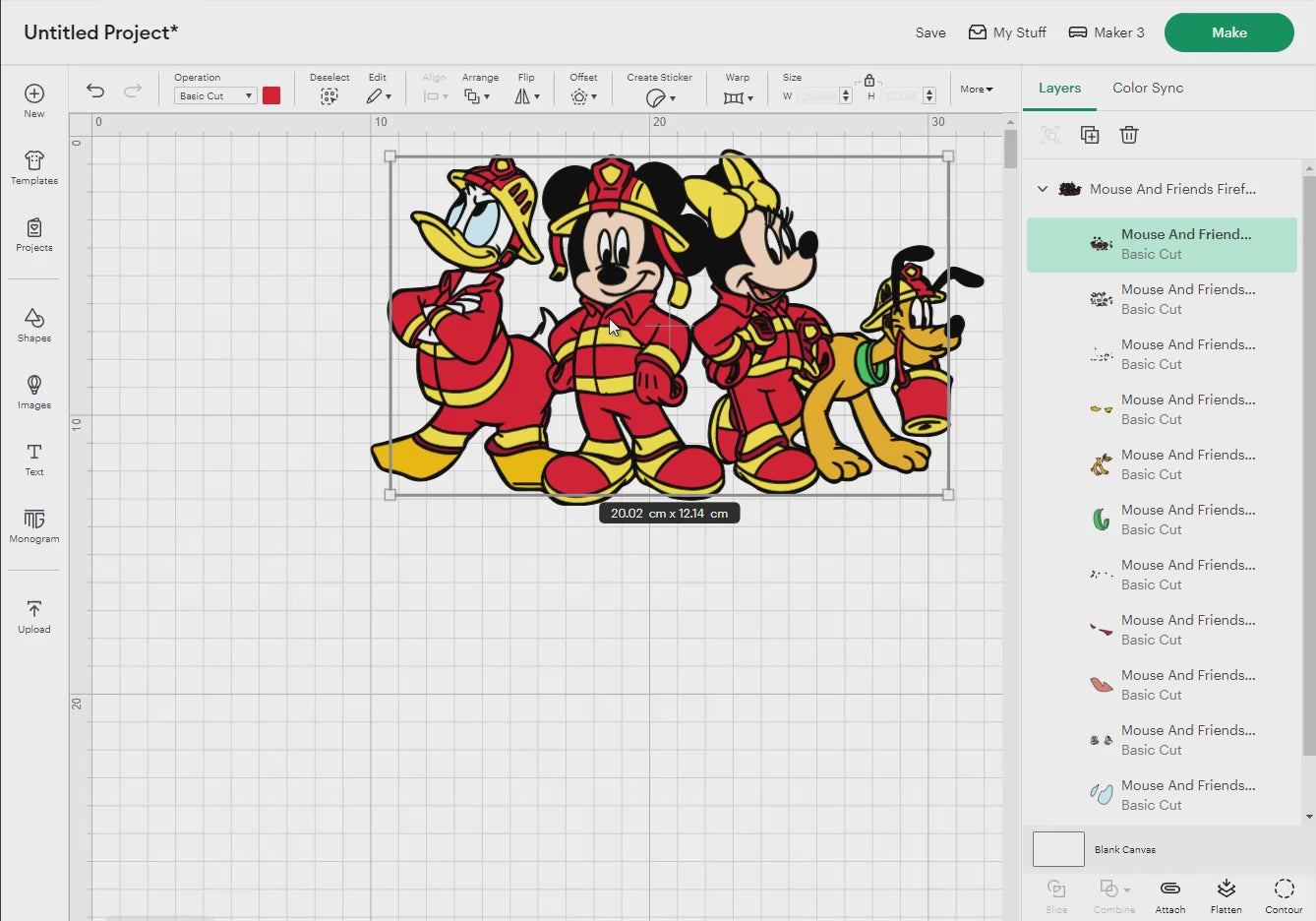
Task: Click the Blank Canvas swatch
Action: [x=1058, y=848]
